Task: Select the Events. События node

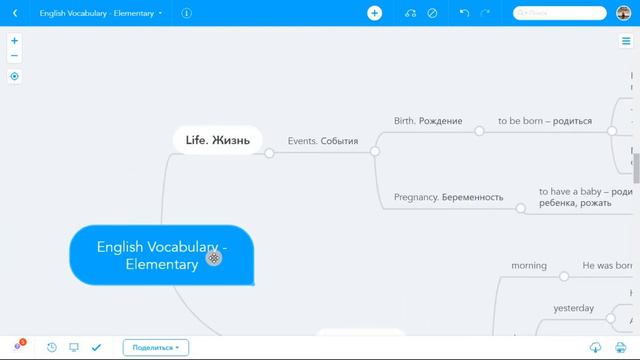Action: (x=323, y=141)
